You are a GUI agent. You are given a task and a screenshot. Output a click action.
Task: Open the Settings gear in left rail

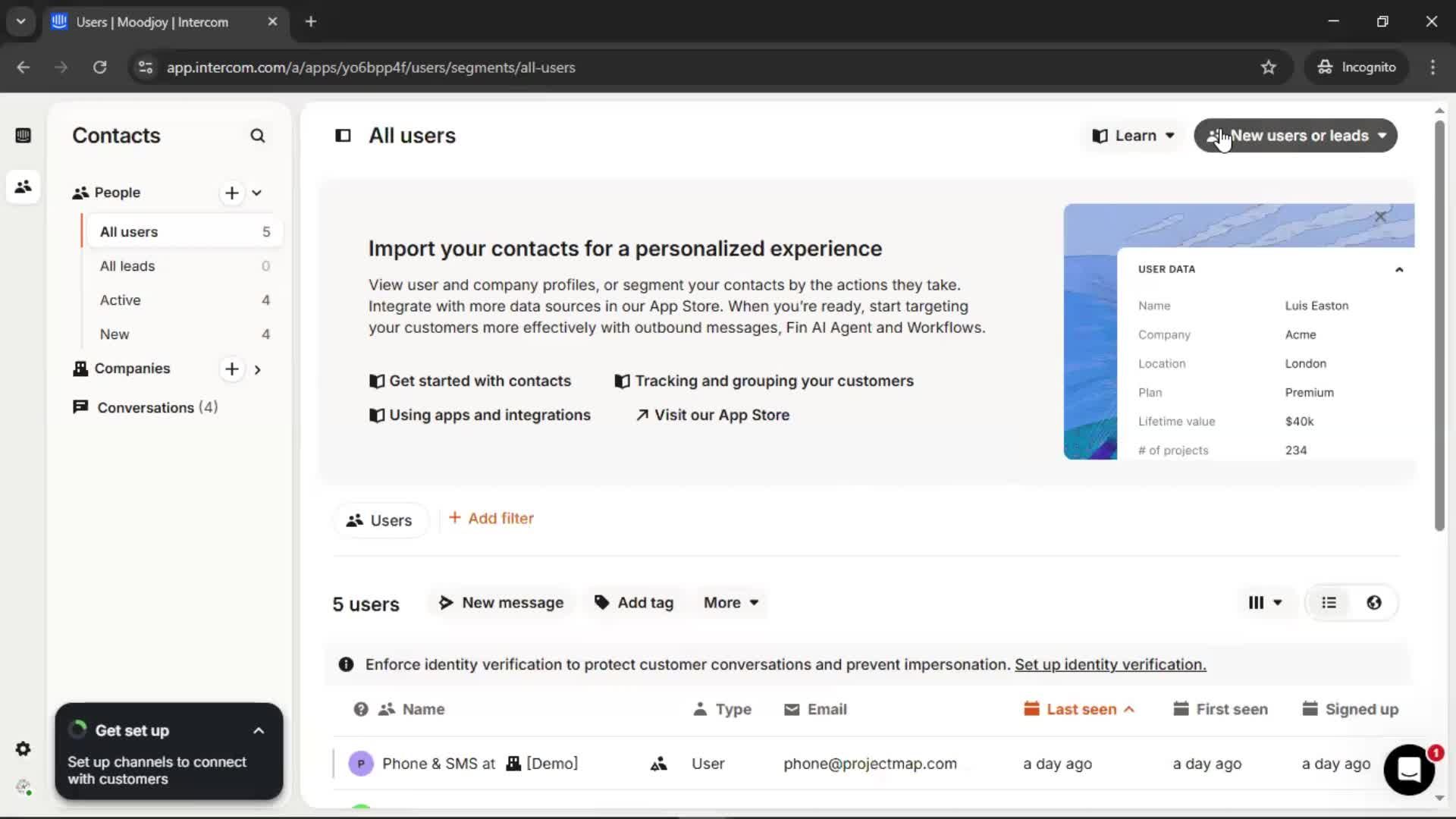pos(23,749)
